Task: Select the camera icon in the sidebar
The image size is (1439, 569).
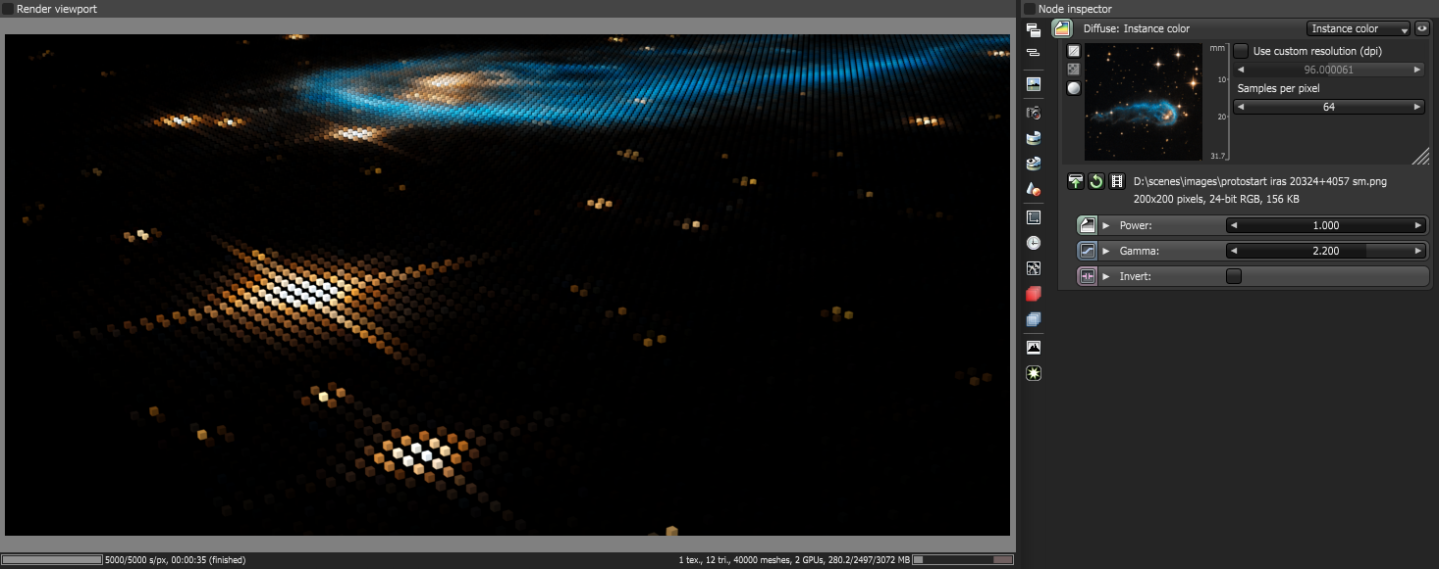Action: [x=1034, y=112]
